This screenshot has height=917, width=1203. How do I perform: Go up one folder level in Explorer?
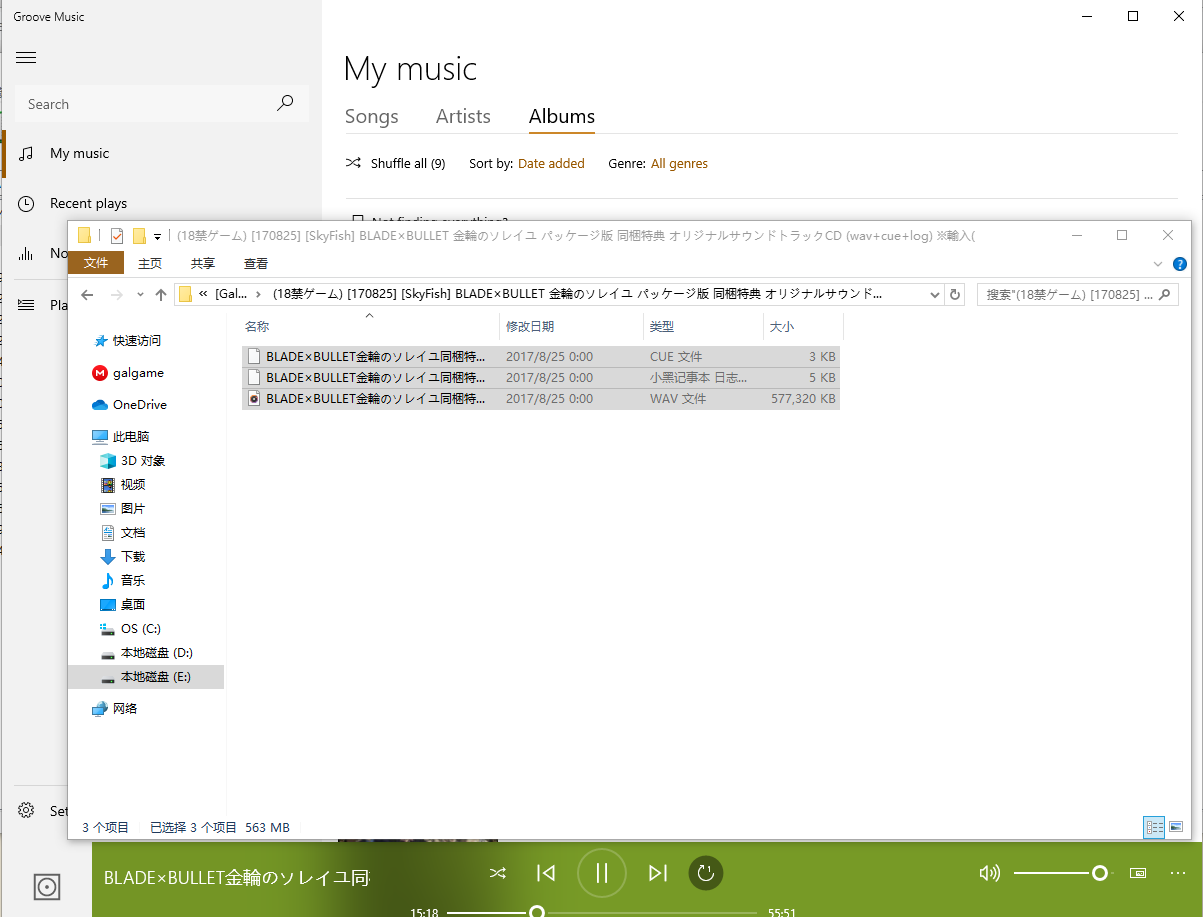tap(161, 295)
